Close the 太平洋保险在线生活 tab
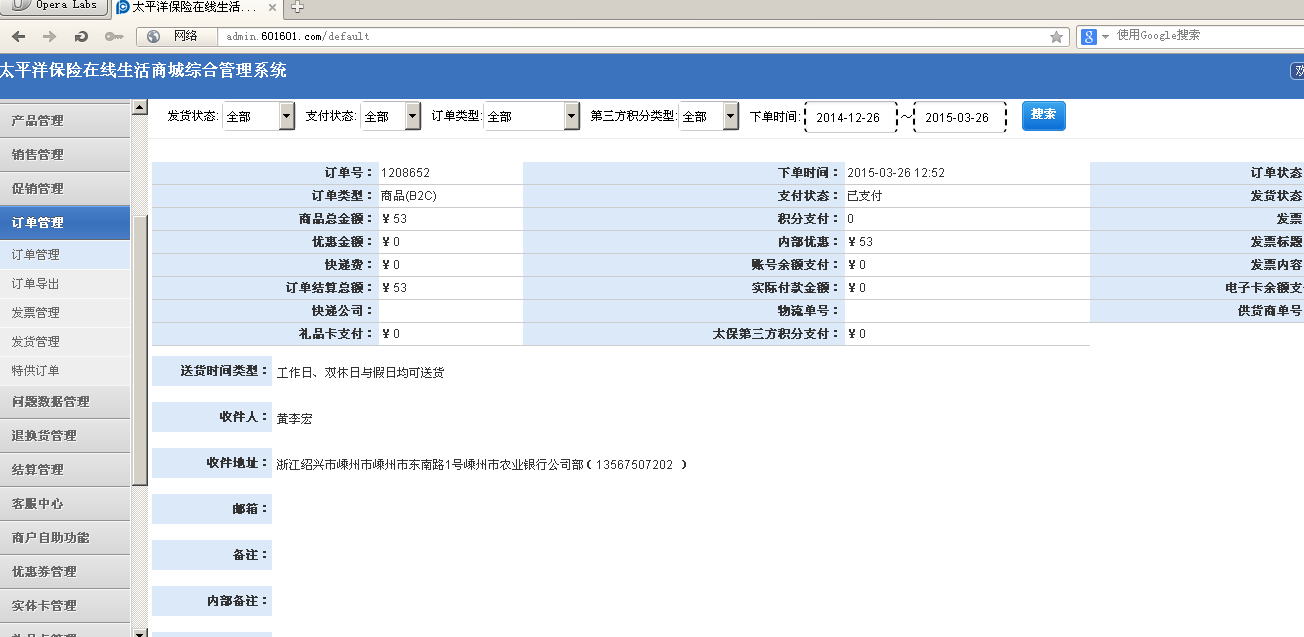 tap(272, 7)
